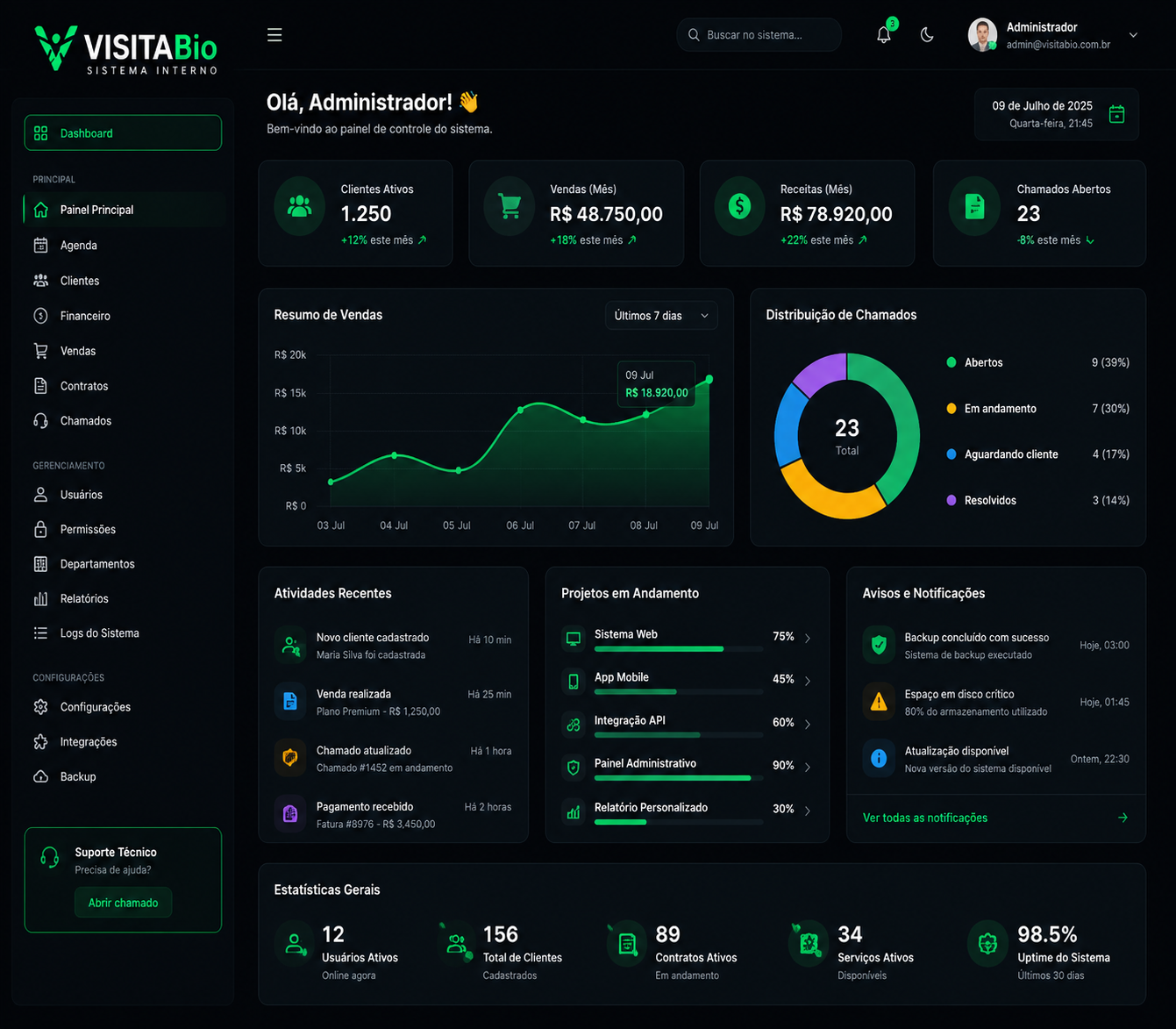
Task: Open the Agenda menu item
Action: click(124, 246)
